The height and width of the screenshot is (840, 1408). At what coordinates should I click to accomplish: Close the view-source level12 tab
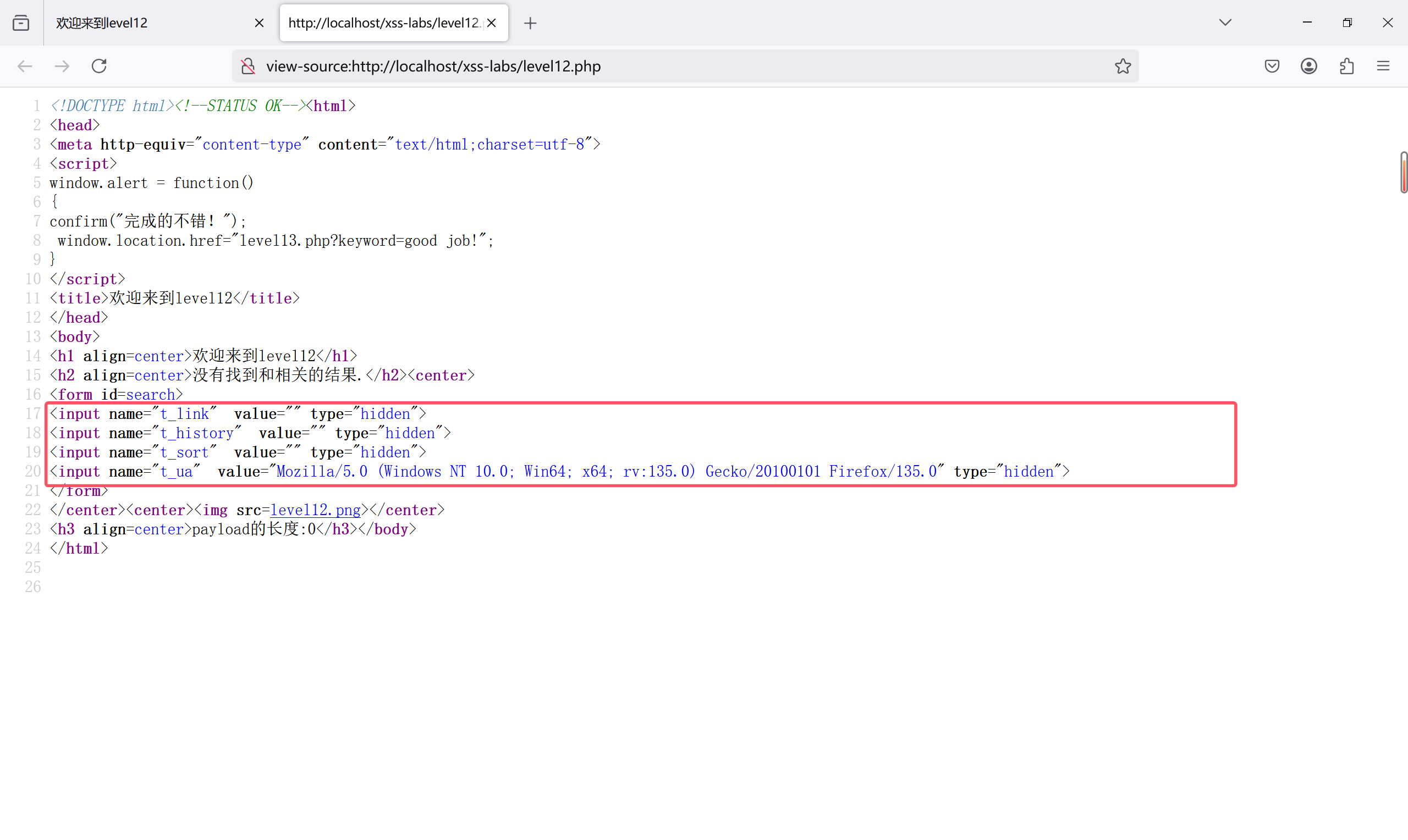[x=491, y=23]
